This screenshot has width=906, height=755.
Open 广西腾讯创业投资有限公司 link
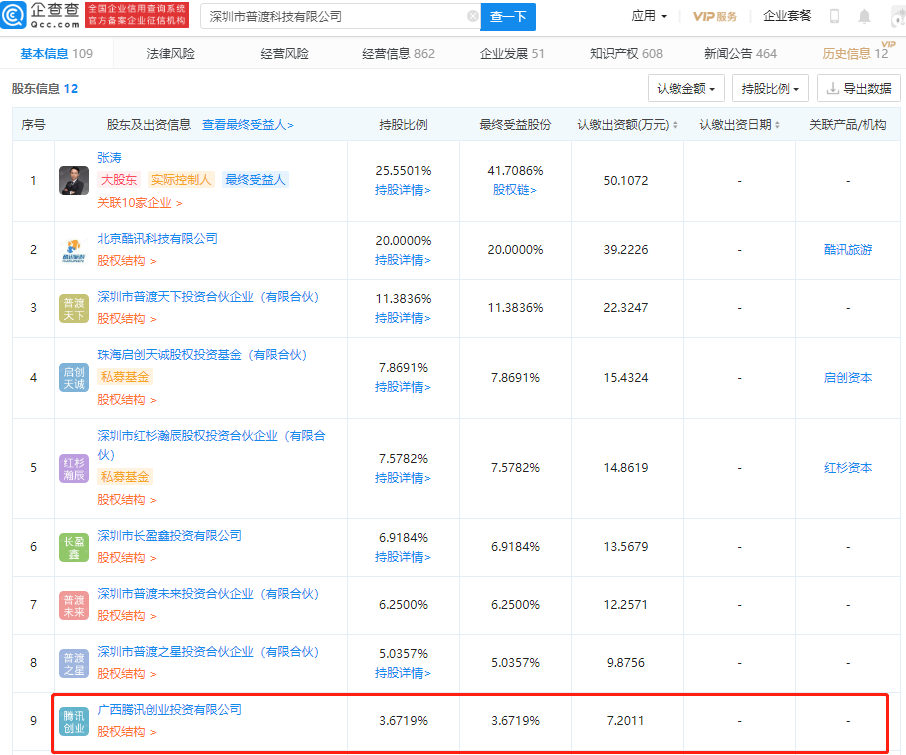point(169,709)
